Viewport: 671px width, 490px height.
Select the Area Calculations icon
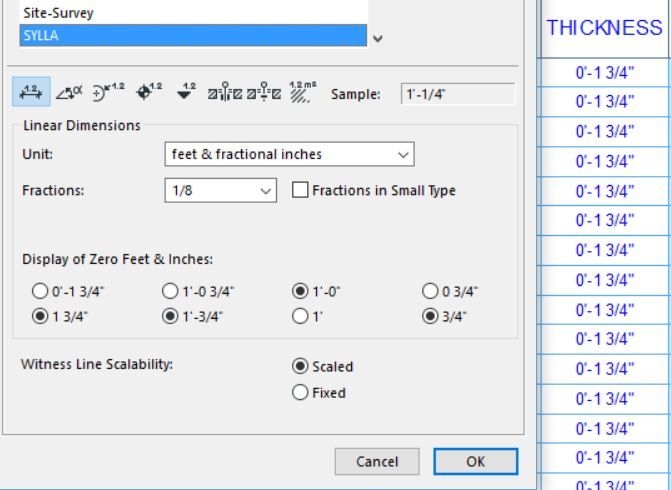(x=297, y=94)
